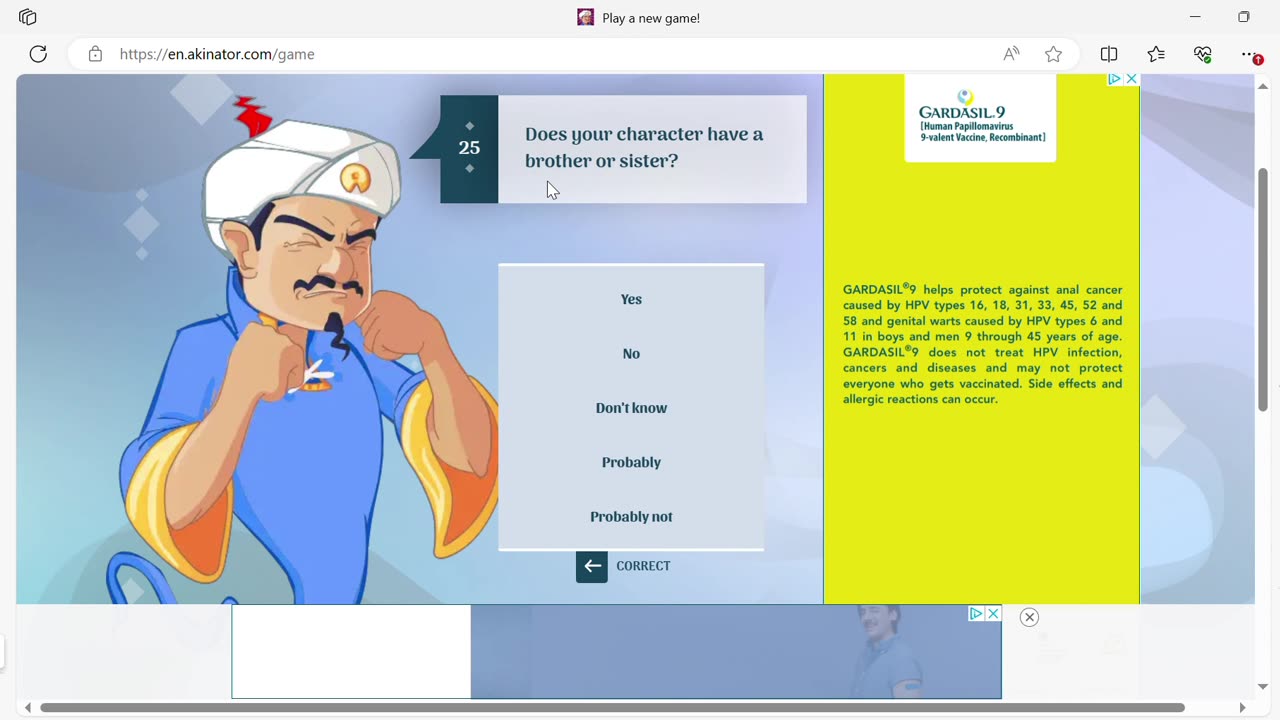Click CORRECT to fix previous answer

coord(643,566)
